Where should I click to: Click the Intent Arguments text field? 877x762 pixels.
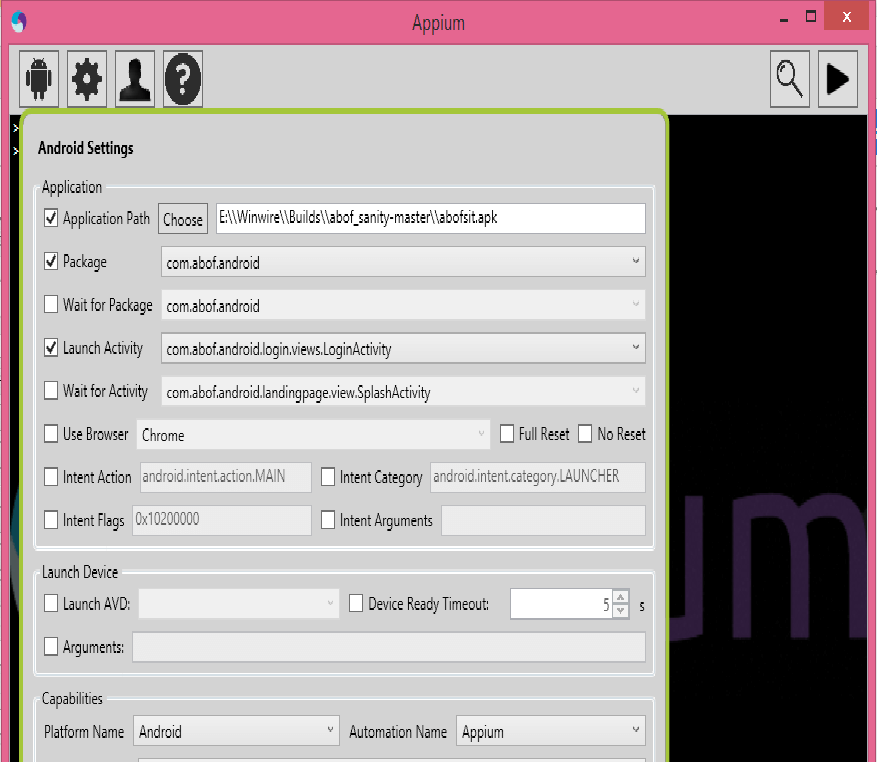(x=543, y=520)
